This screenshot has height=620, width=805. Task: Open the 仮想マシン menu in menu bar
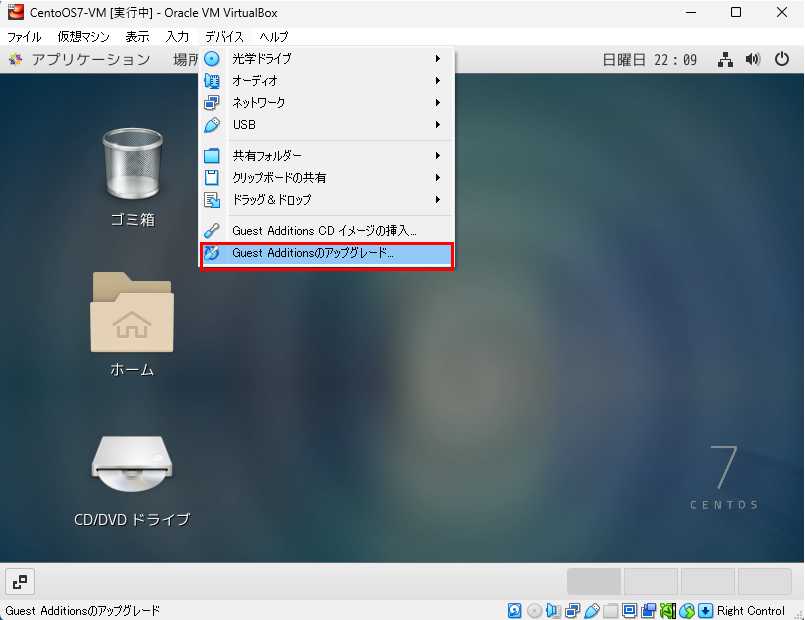pos(83,36)
